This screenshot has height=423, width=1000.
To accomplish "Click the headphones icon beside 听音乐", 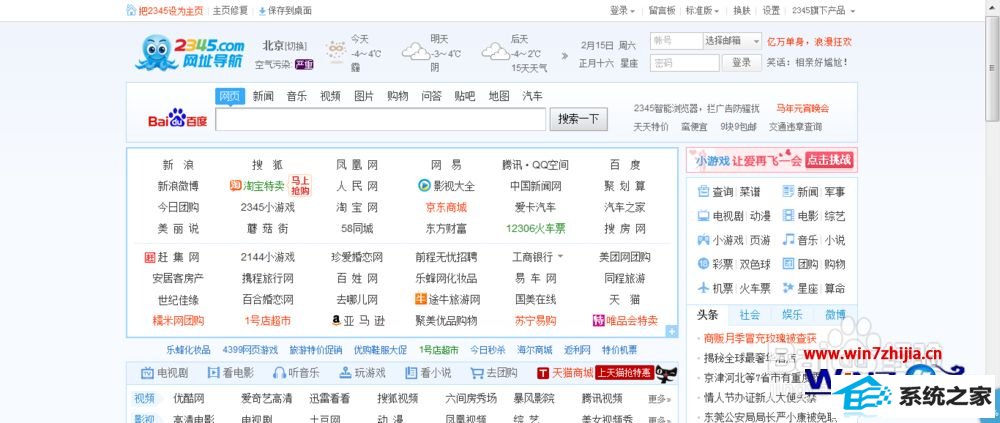I will 279,373.
